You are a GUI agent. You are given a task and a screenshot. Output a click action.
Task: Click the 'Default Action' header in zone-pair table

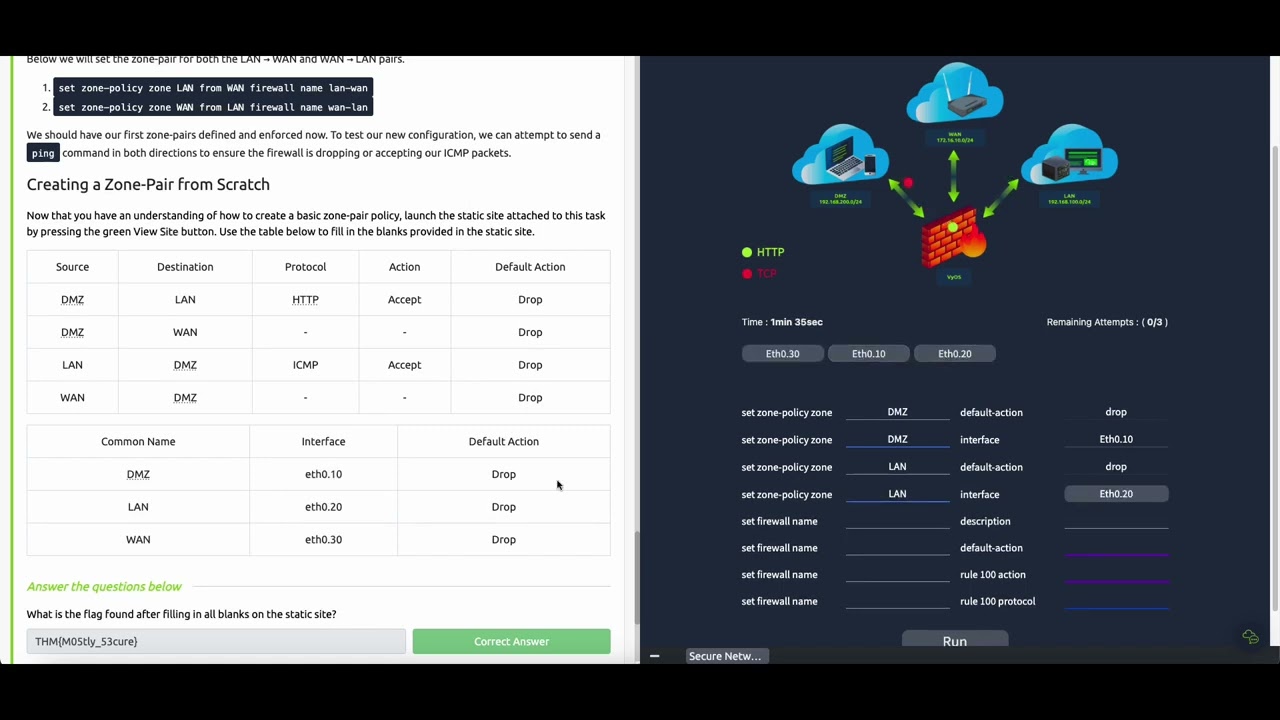coord(530,267)
